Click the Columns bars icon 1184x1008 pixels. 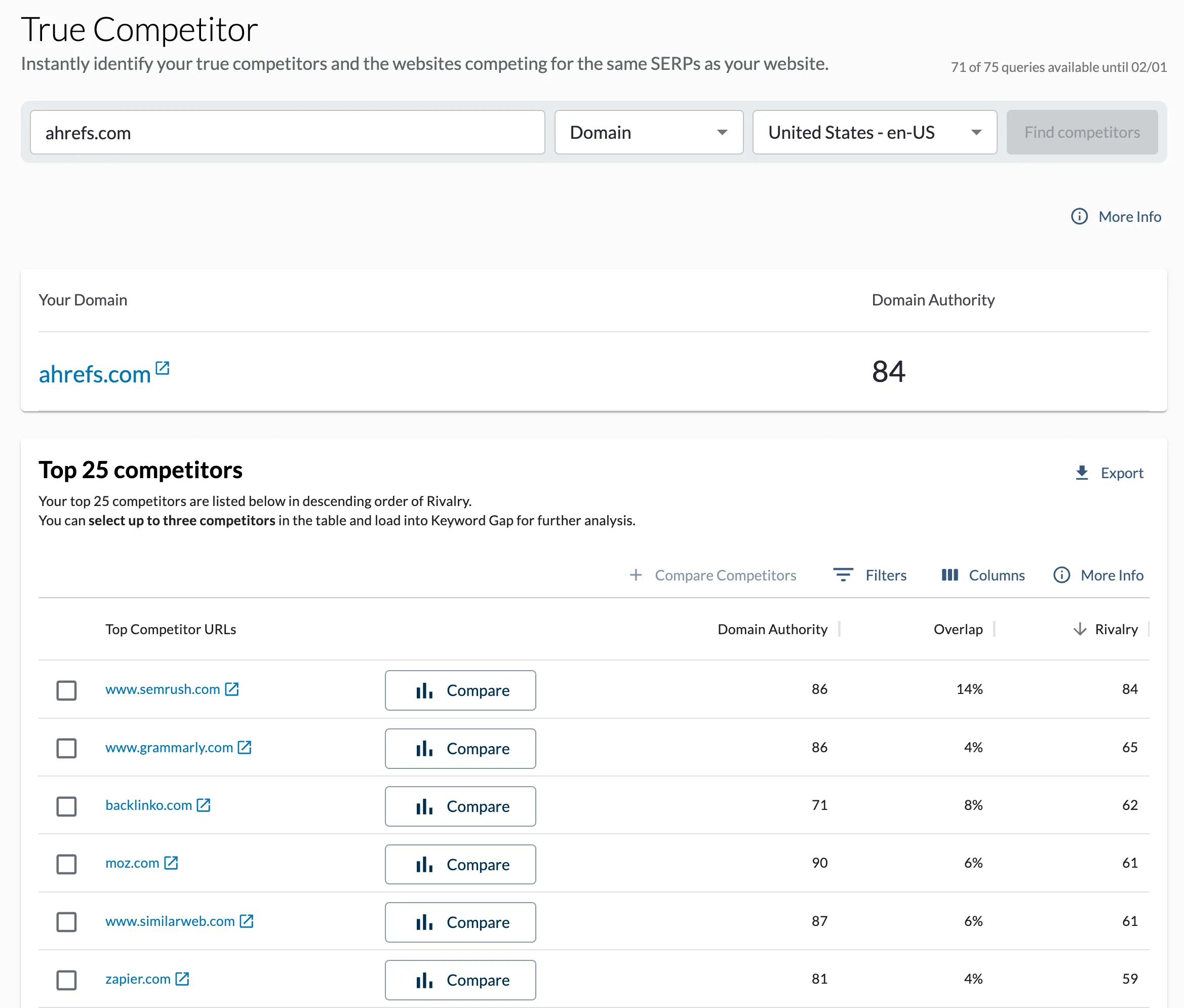tap(950, 575)
